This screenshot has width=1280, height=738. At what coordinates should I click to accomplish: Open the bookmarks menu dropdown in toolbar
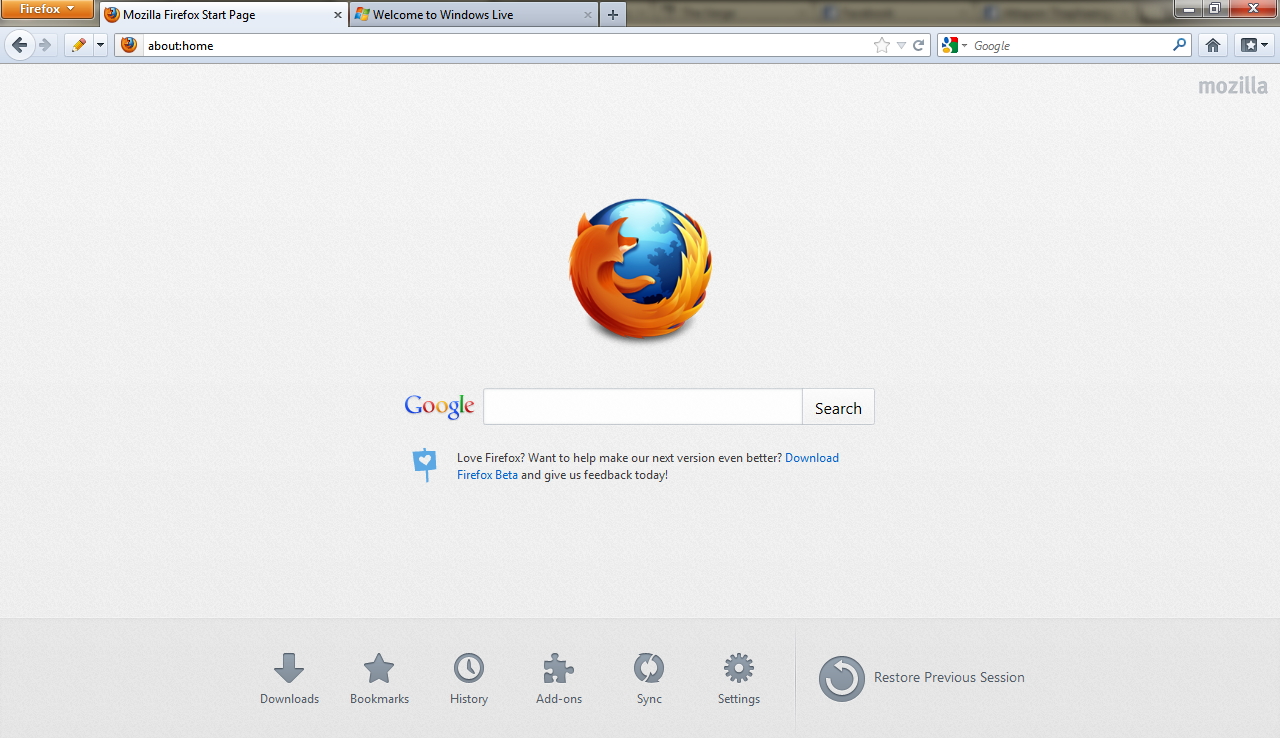[1253, 45]
